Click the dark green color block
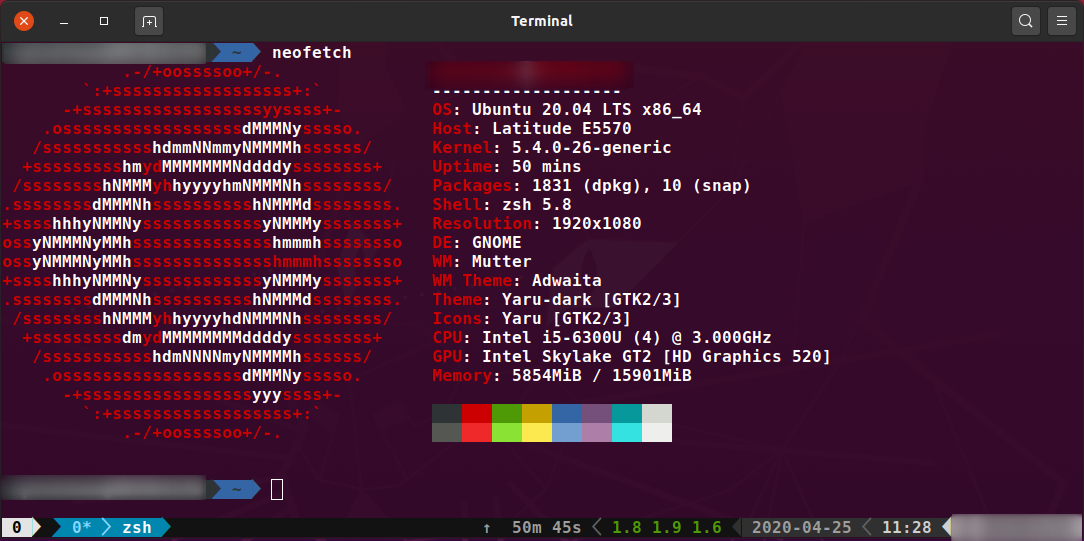 point(507,413)
